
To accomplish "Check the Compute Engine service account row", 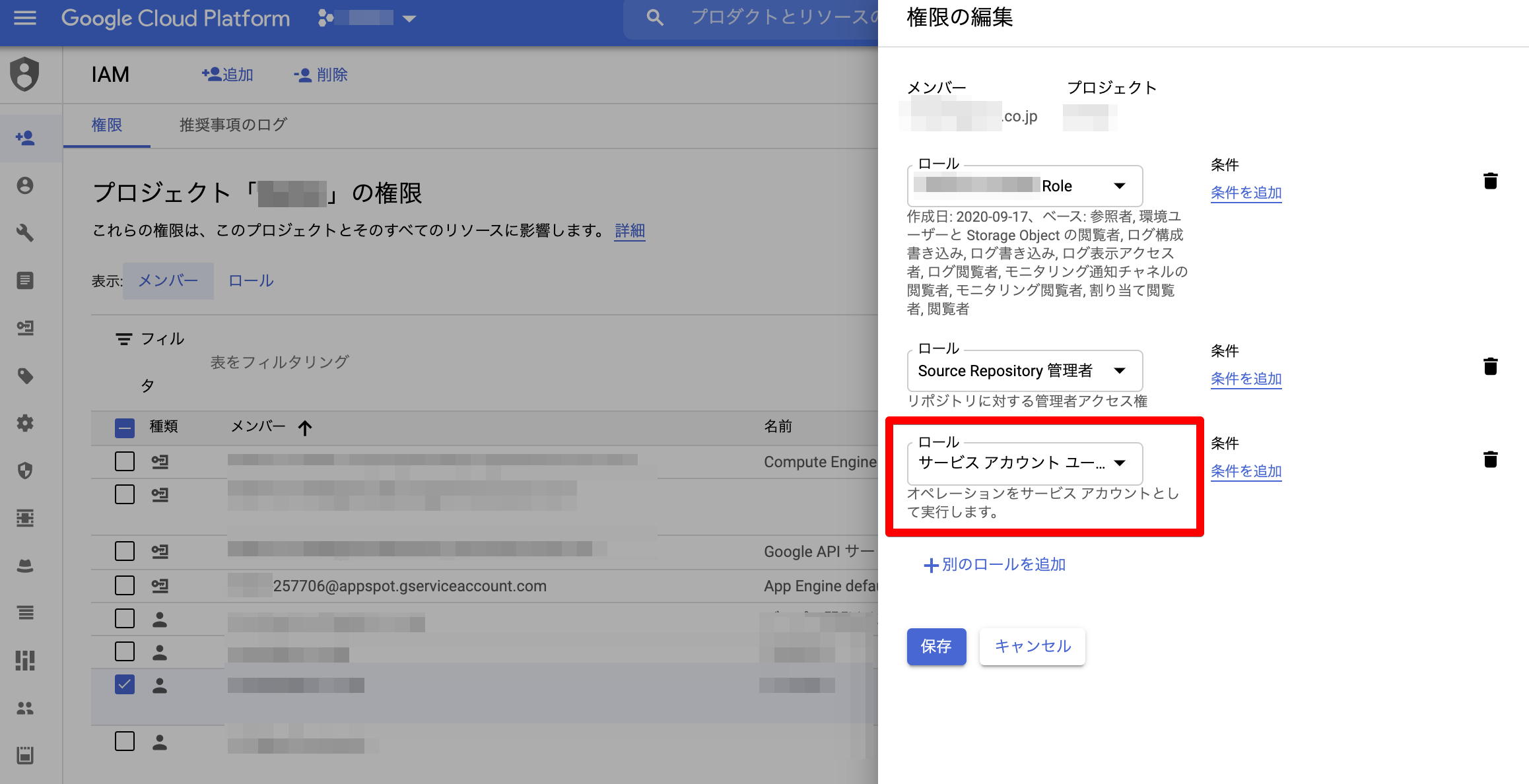I will pyautogui.click(x=125, y=461).
